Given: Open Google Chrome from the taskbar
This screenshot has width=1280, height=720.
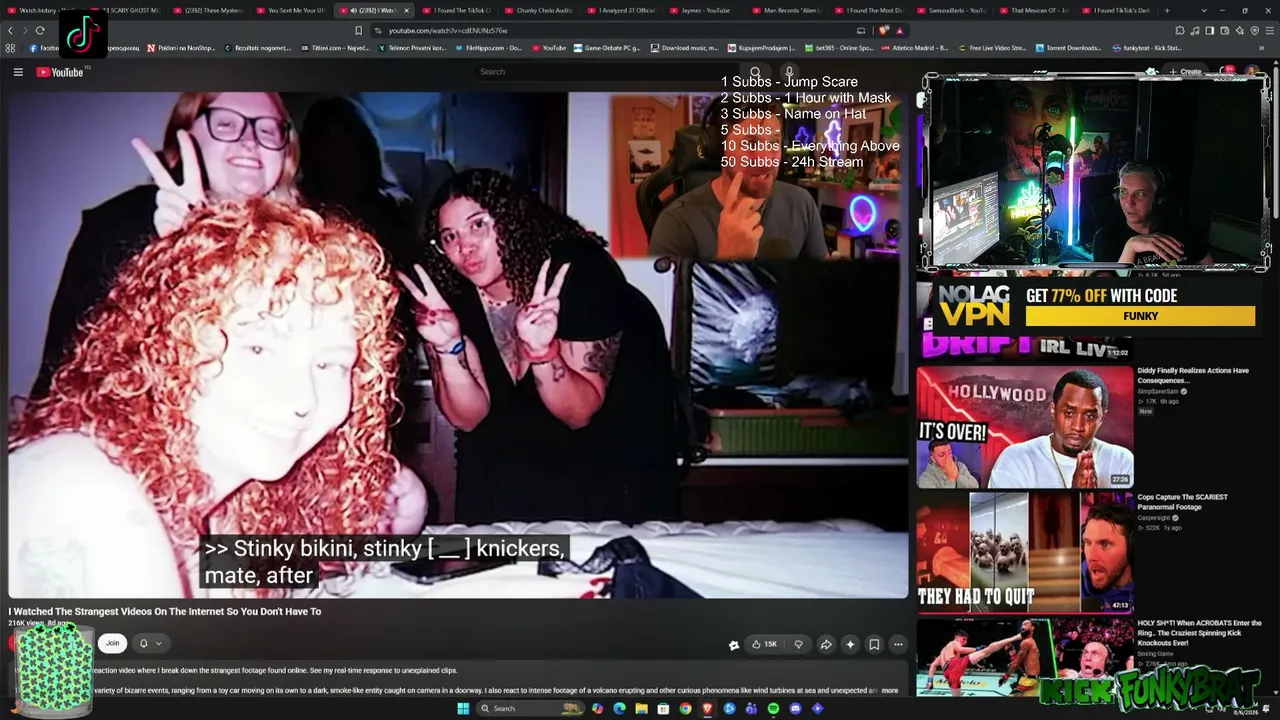Looking at the screenshot, I should pos(685,709).
